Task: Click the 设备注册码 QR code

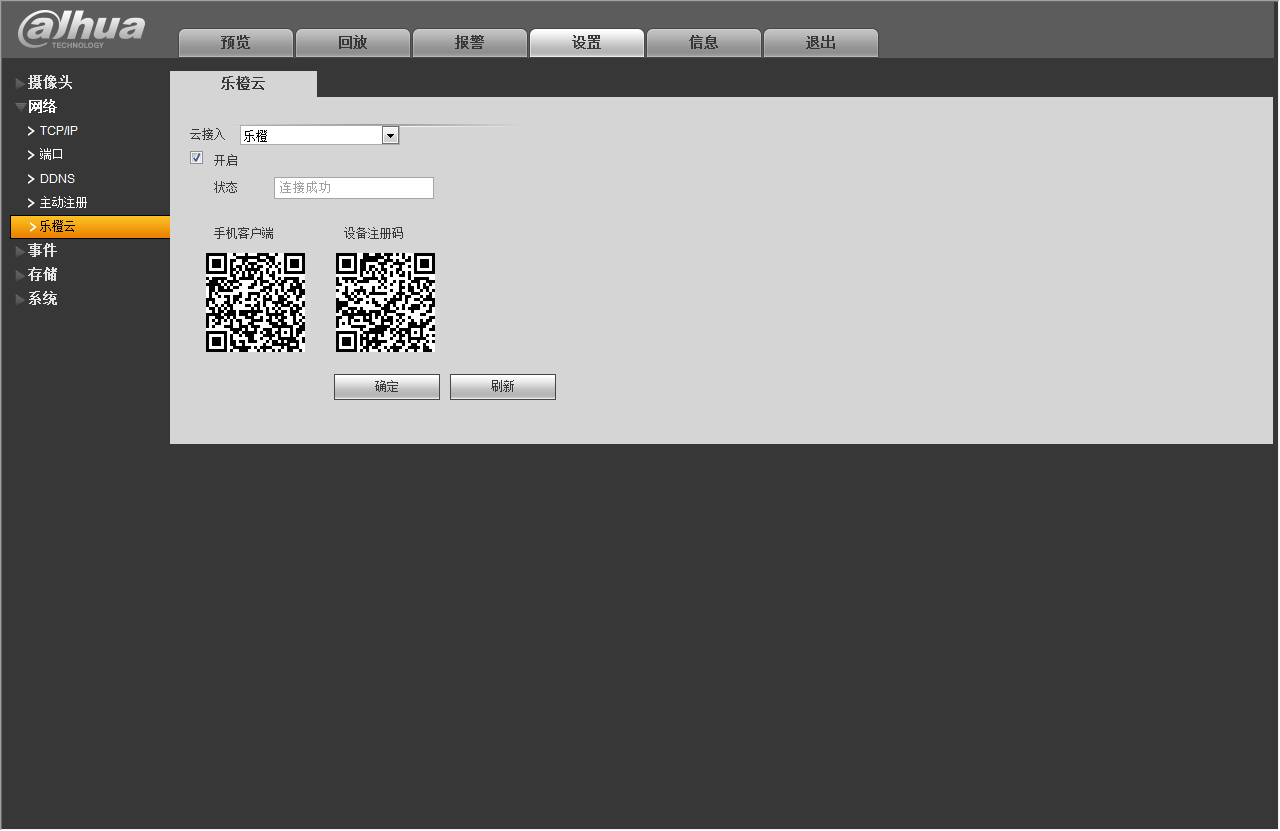Action: pyautogui.click(x=385, y=302)
